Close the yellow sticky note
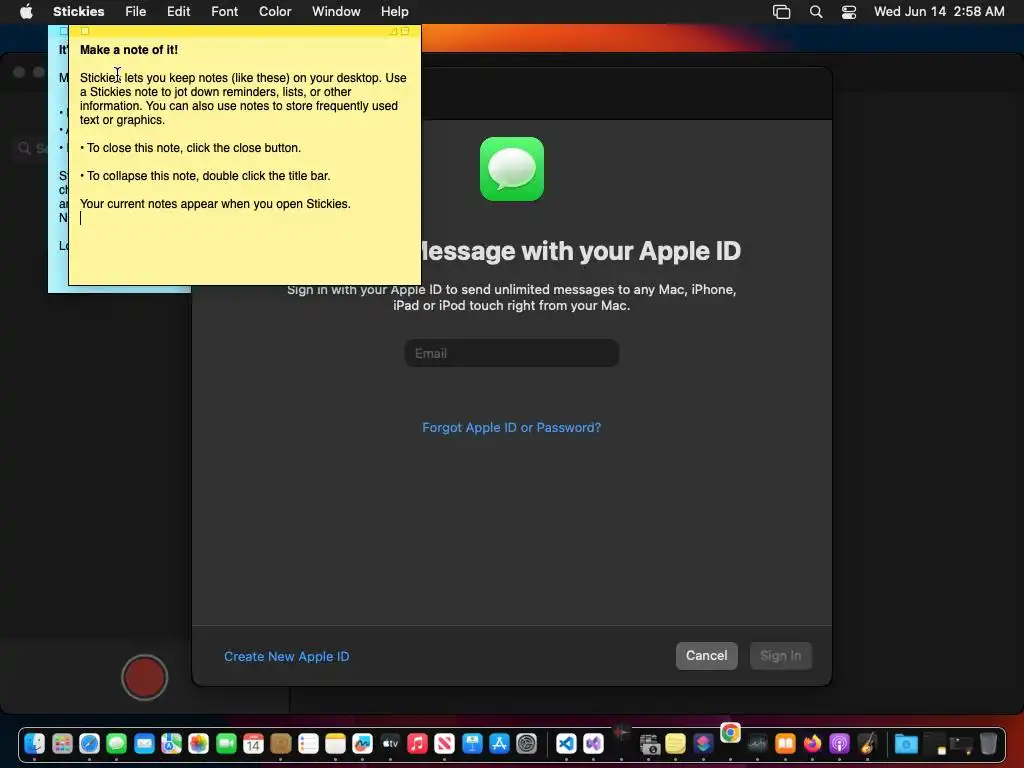 pyautogui.click(x=85, y=31)
